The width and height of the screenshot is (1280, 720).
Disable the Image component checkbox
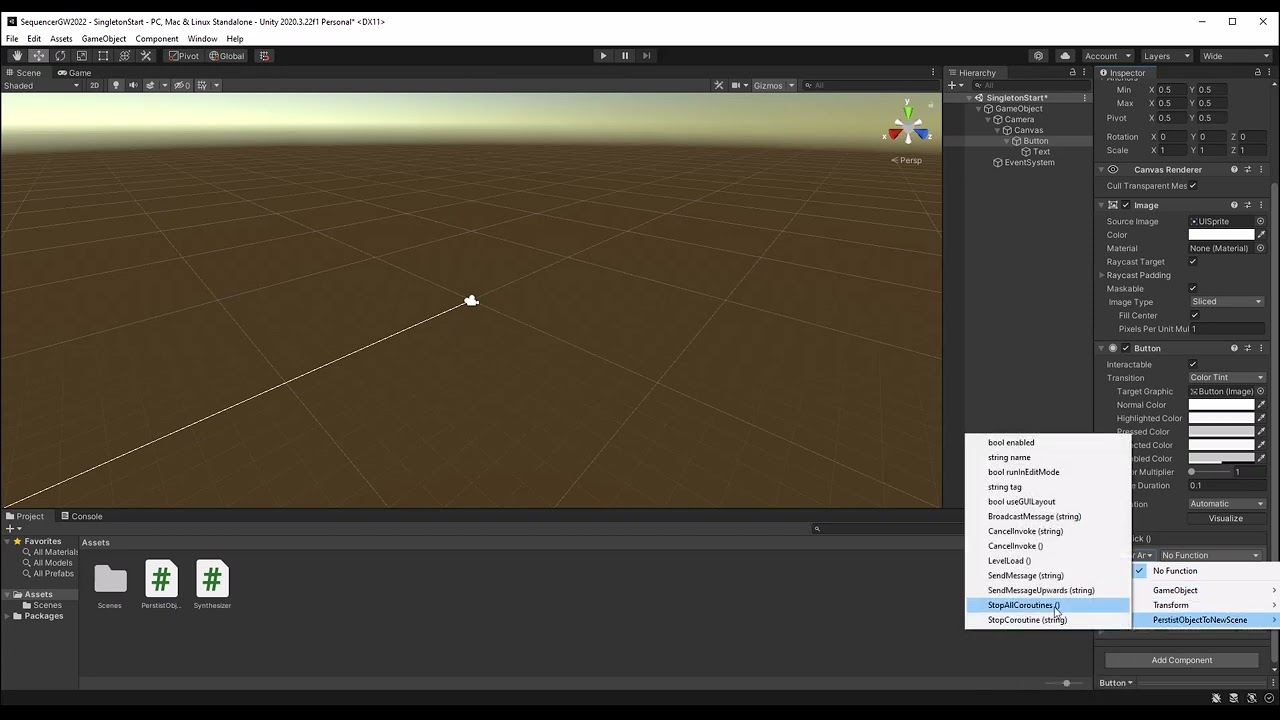(x=1126, y=205)
